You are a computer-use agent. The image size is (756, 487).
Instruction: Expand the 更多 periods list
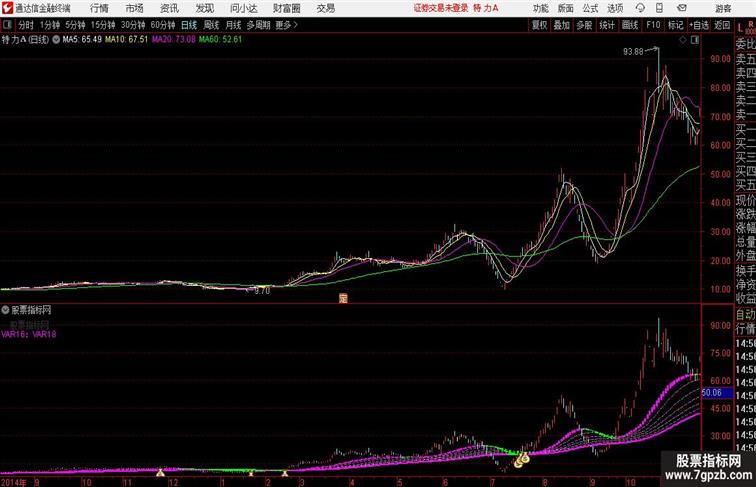(x=287, y=25)
